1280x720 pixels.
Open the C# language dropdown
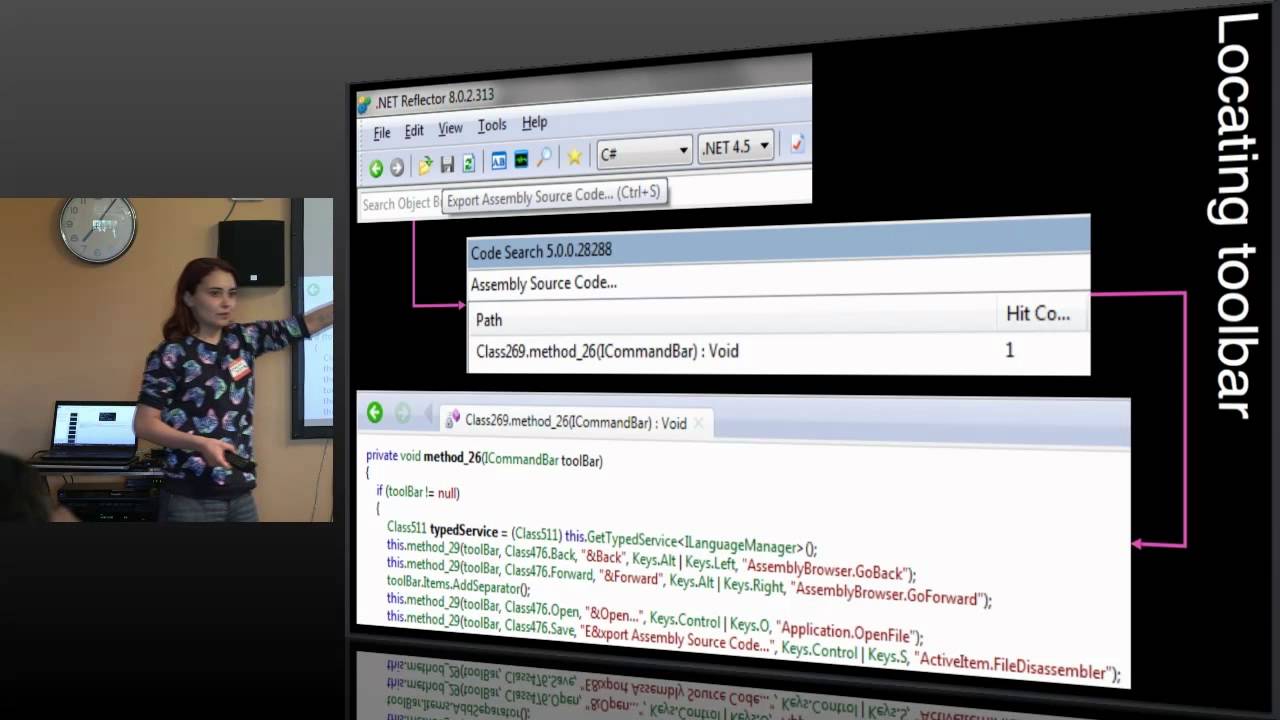pos(644,153)
